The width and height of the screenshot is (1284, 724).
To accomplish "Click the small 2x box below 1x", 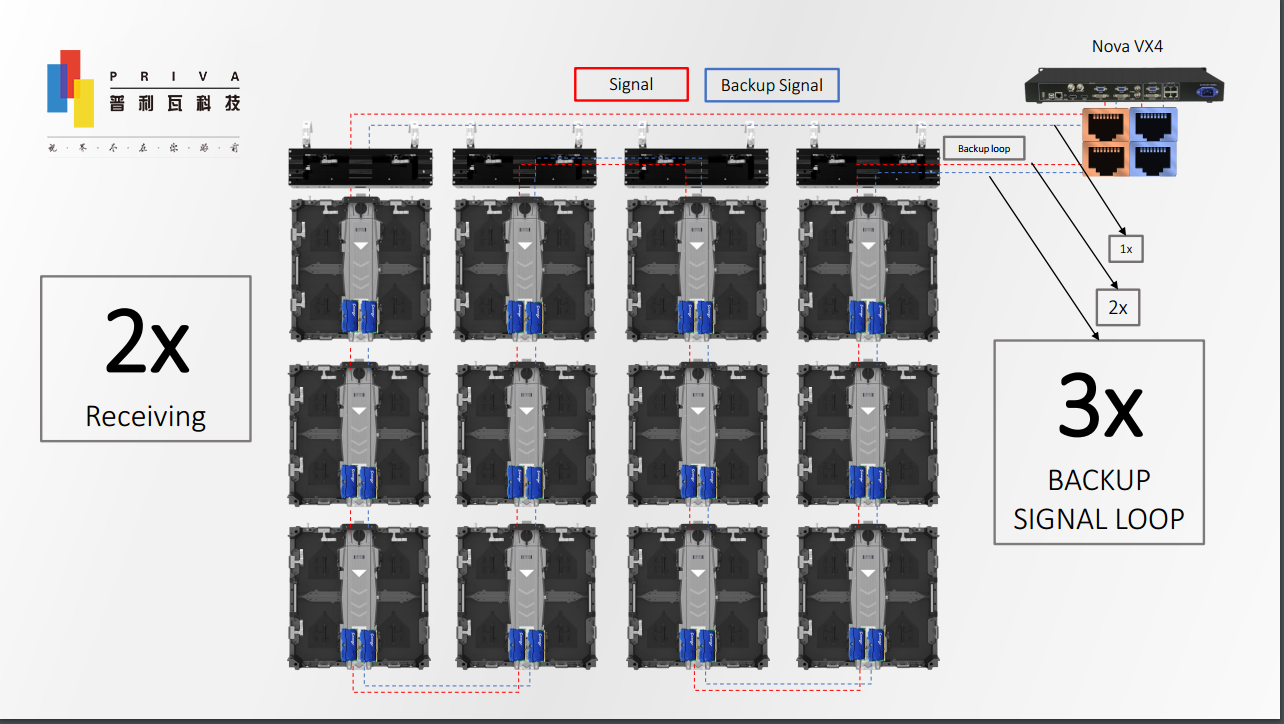I will tap(1118, 308).
